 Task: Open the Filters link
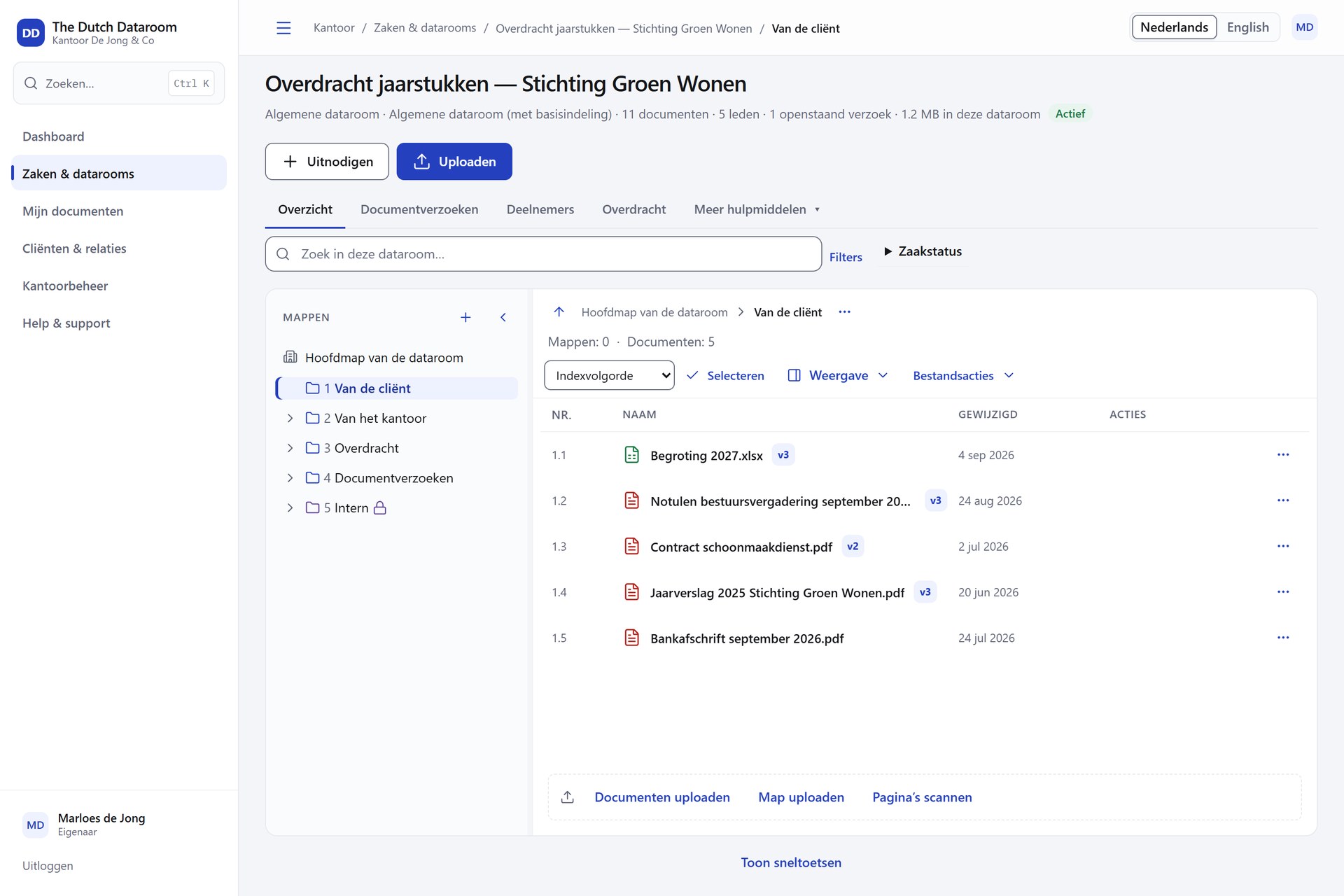[846, 258]
